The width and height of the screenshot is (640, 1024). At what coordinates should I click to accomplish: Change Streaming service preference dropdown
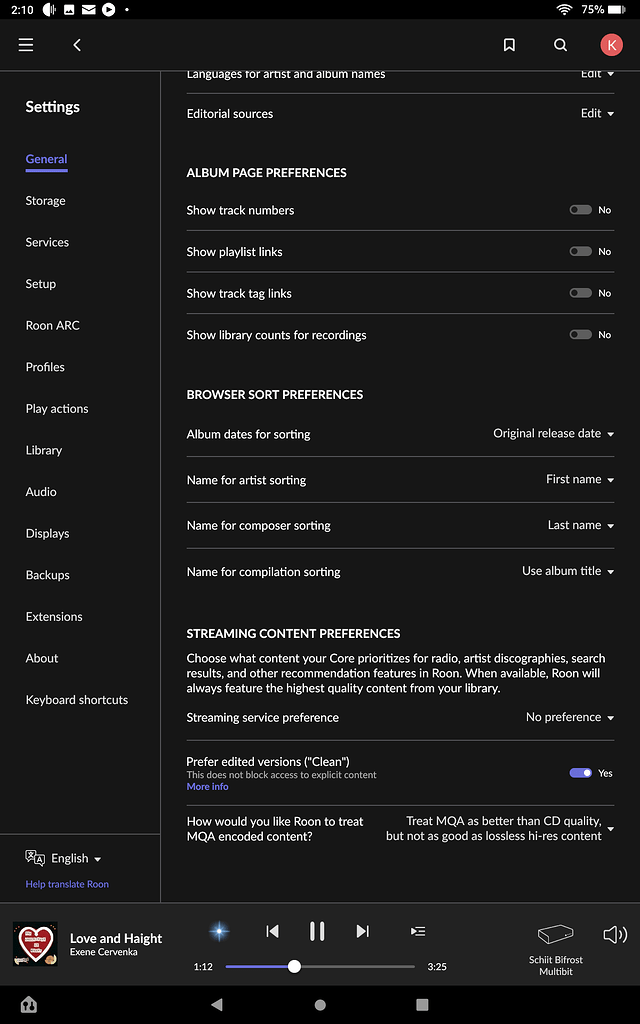pyautogui.click(x=568, y=717)
